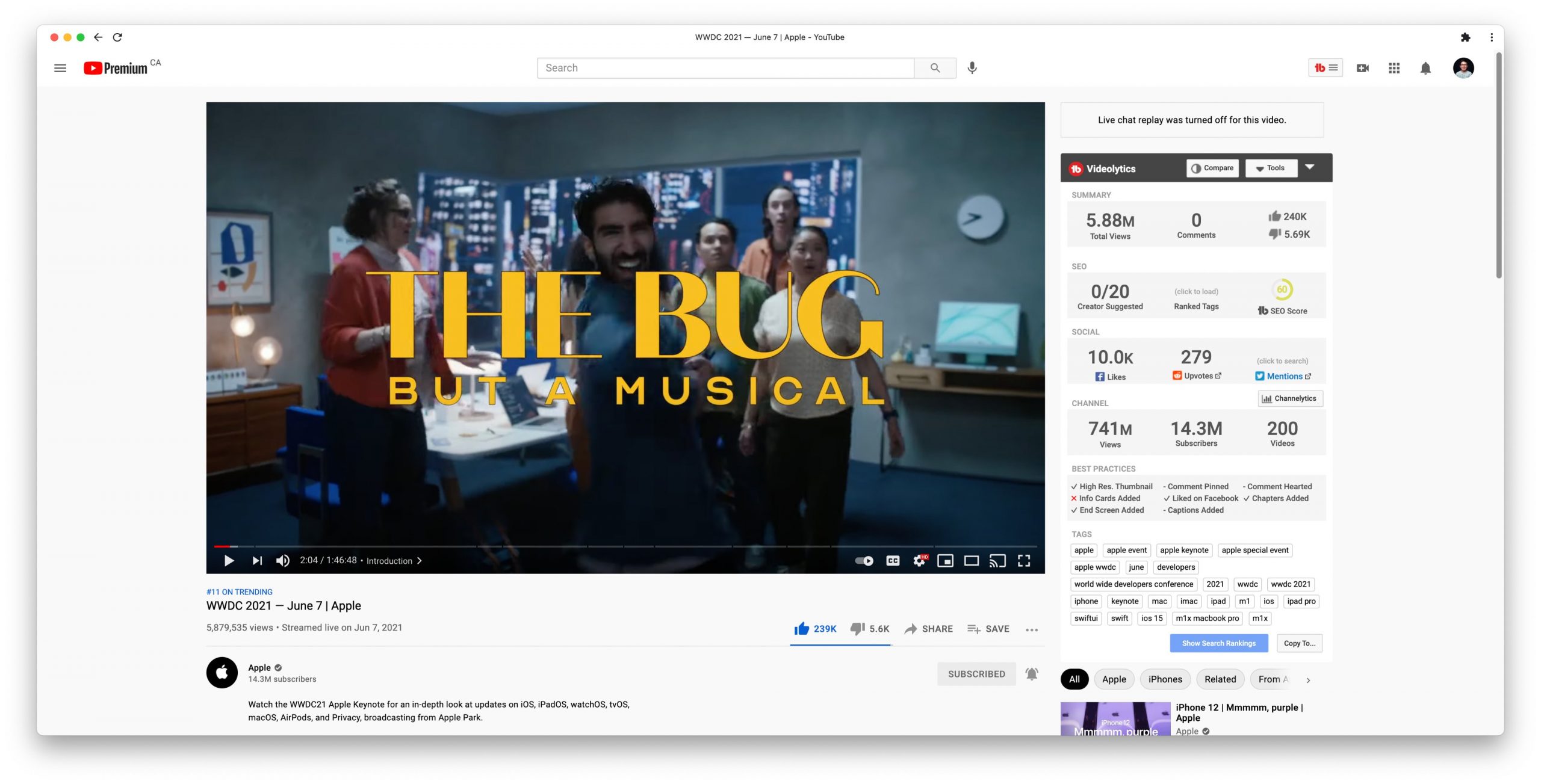The width and height of the screenshot is (1541, 784).
Task: Enable miniplayer mode icon
Action: point(945,561)
